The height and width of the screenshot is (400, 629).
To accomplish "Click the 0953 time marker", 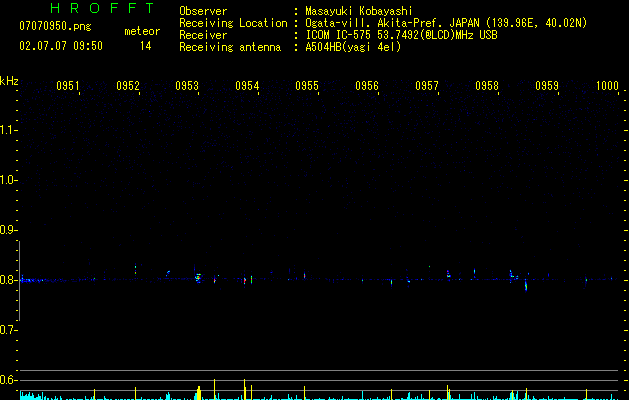I will coord(187,85).
